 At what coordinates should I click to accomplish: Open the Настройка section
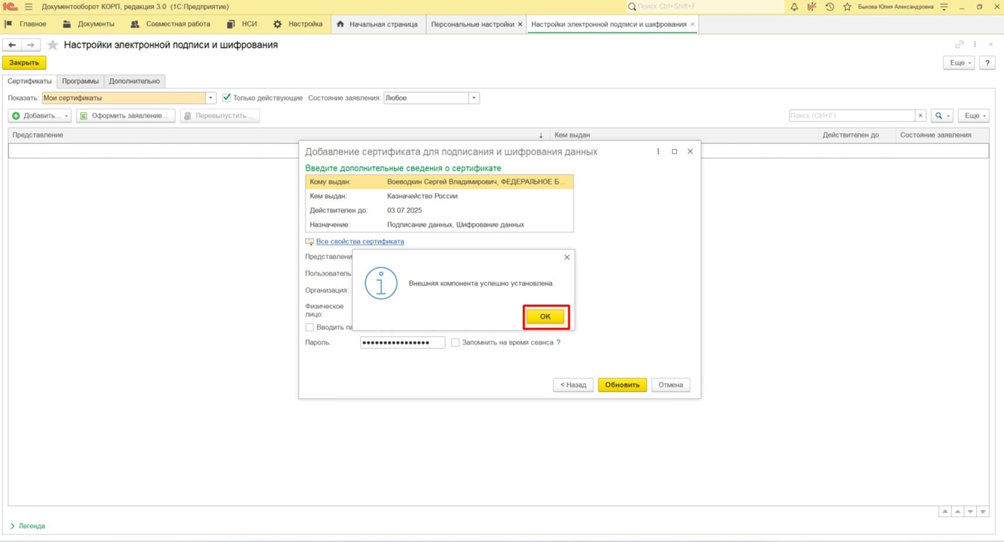[298, 24]
